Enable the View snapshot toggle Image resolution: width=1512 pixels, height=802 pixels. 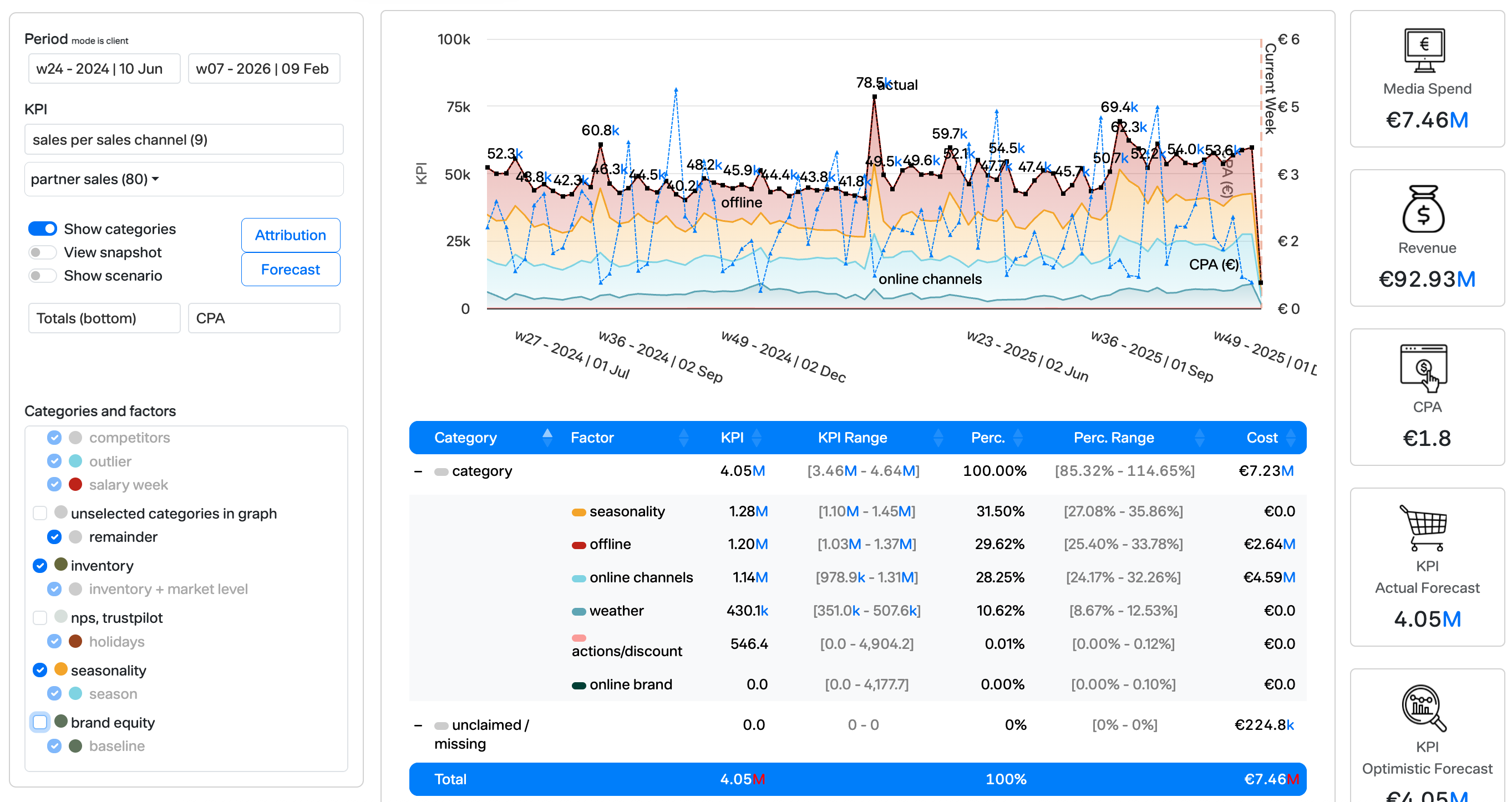[x=42, y=252]
